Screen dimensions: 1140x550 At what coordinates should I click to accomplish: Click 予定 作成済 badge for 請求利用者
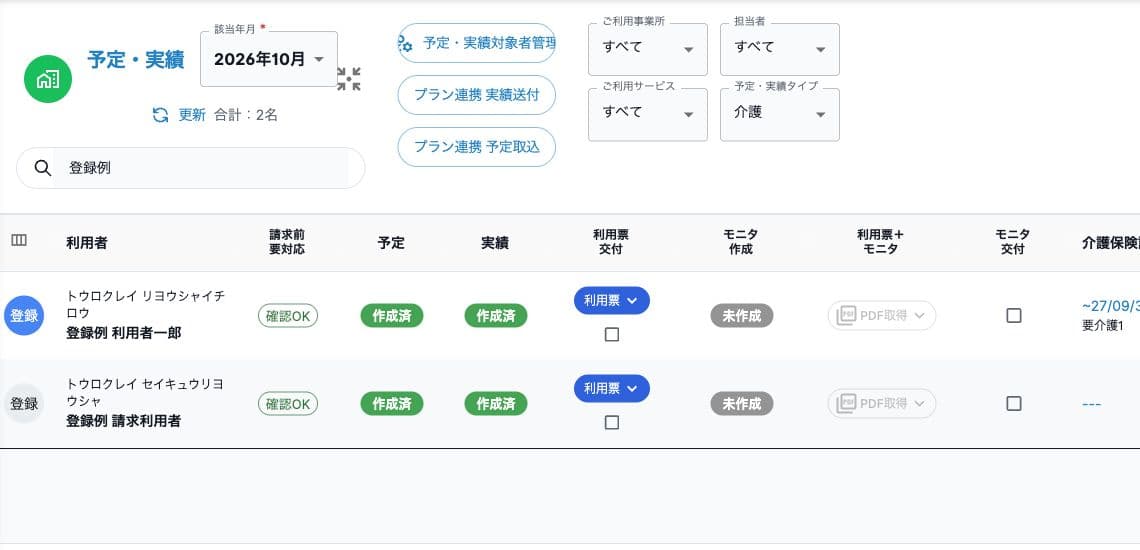[x=392, y=404]
